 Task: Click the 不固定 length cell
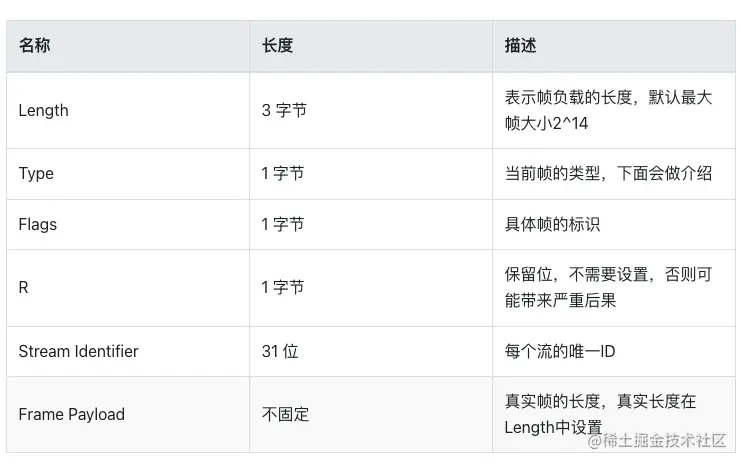coord(286,414)
